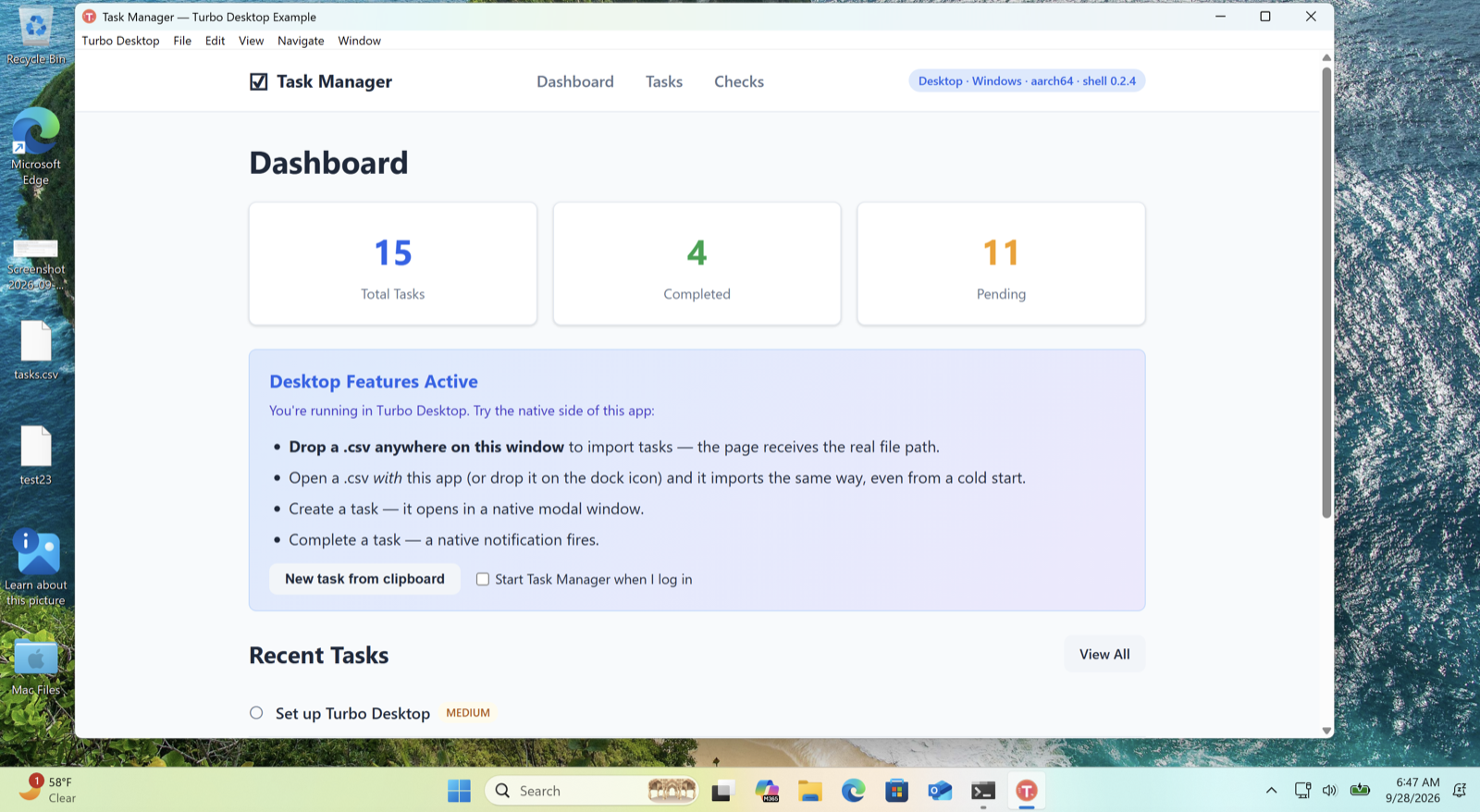The width and height of the screenshot is (1480, 812).
Task: Open network status tray icon
Action: [1302, 791]
